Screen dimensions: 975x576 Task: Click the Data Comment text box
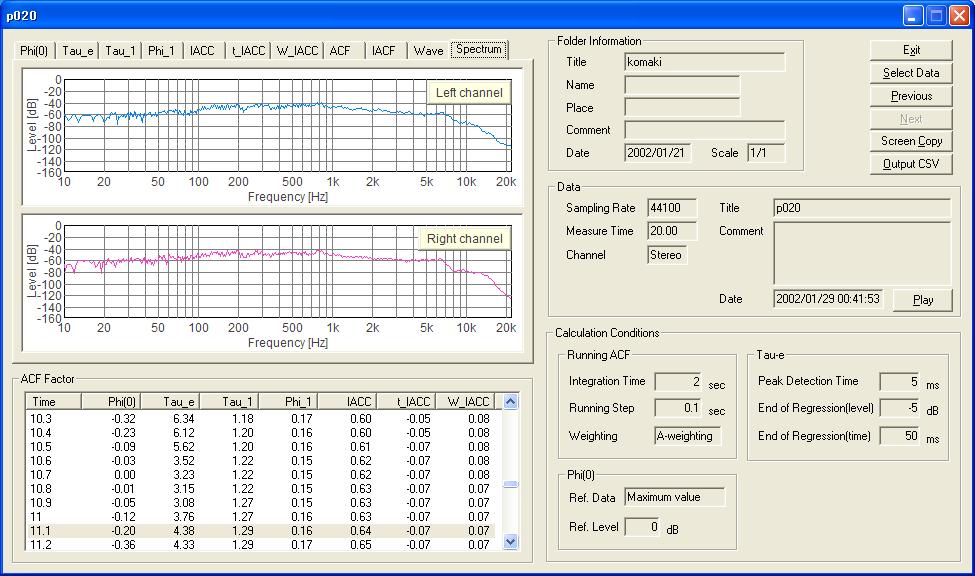(x=861, y=253)
